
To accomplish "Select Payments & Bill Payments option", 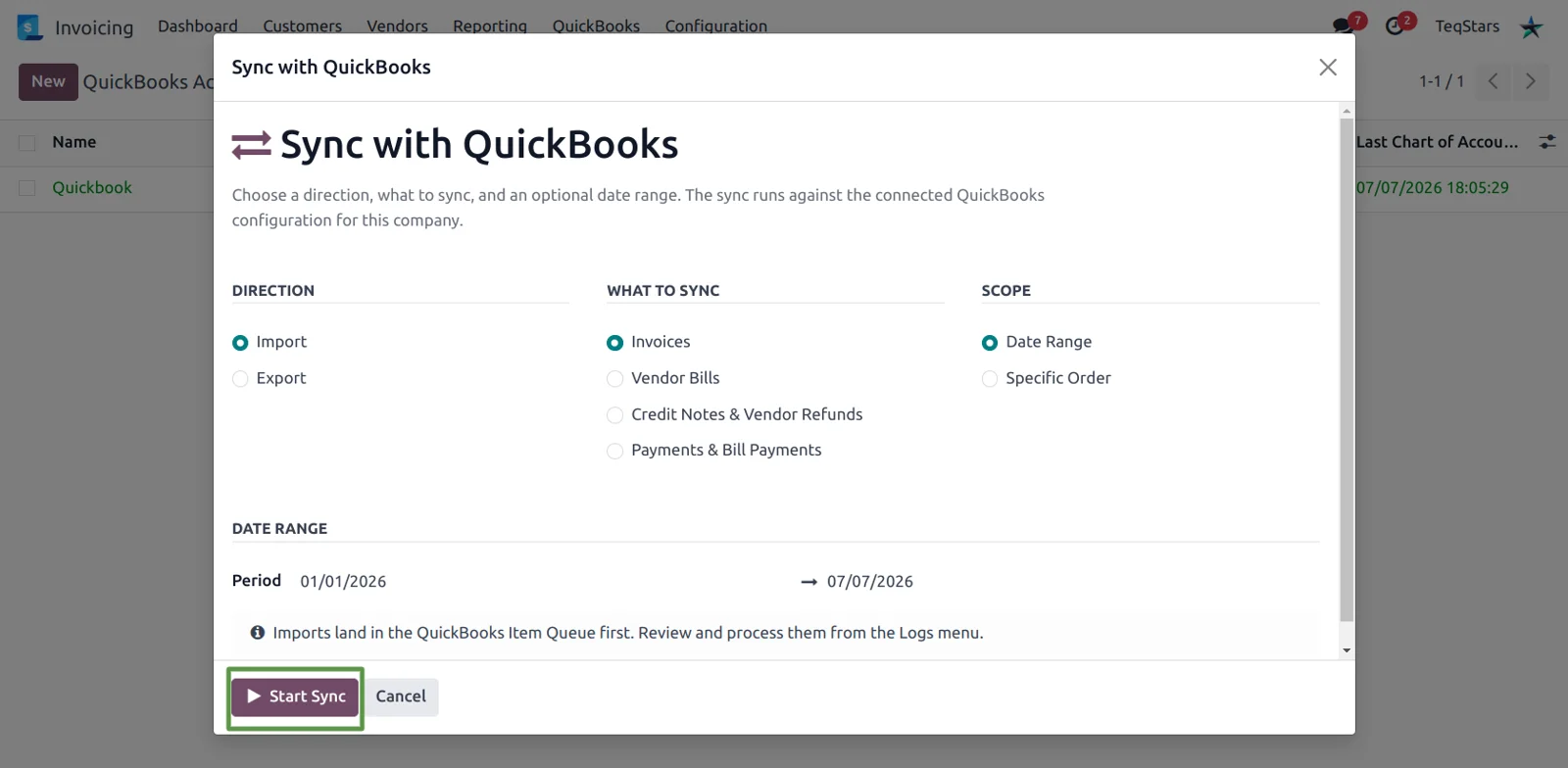I will point(615,451).
